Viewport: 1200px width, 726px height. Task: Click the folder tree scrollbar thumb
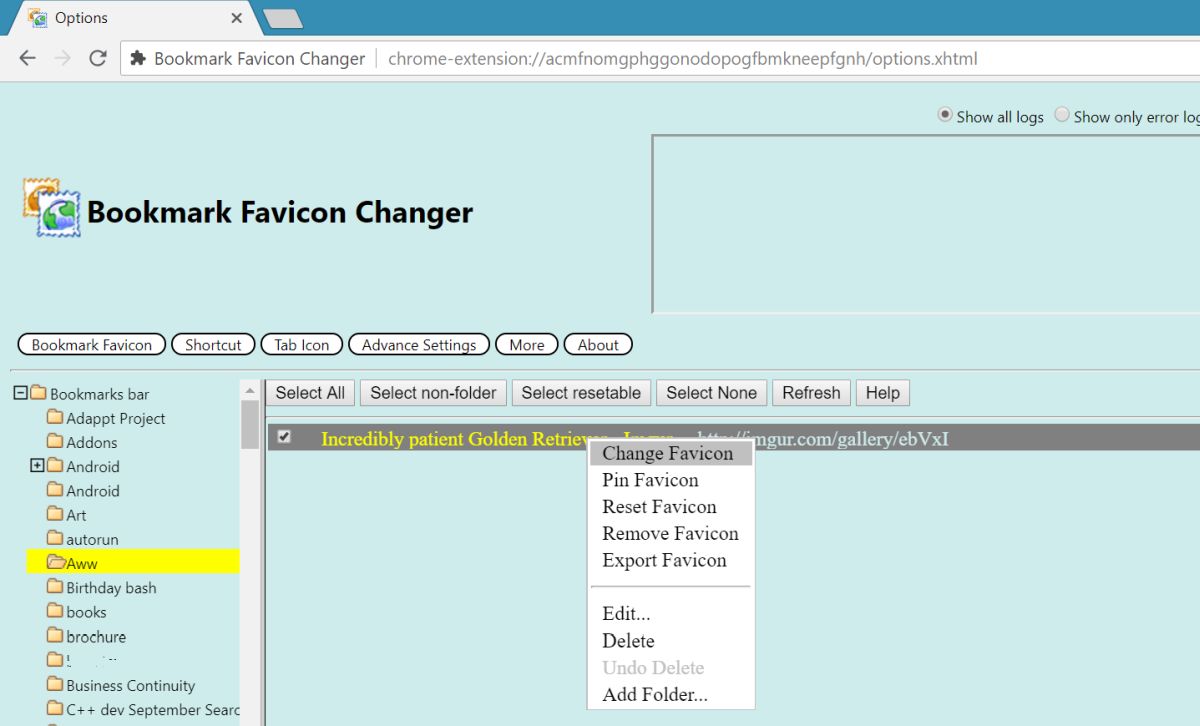point(250,424)
